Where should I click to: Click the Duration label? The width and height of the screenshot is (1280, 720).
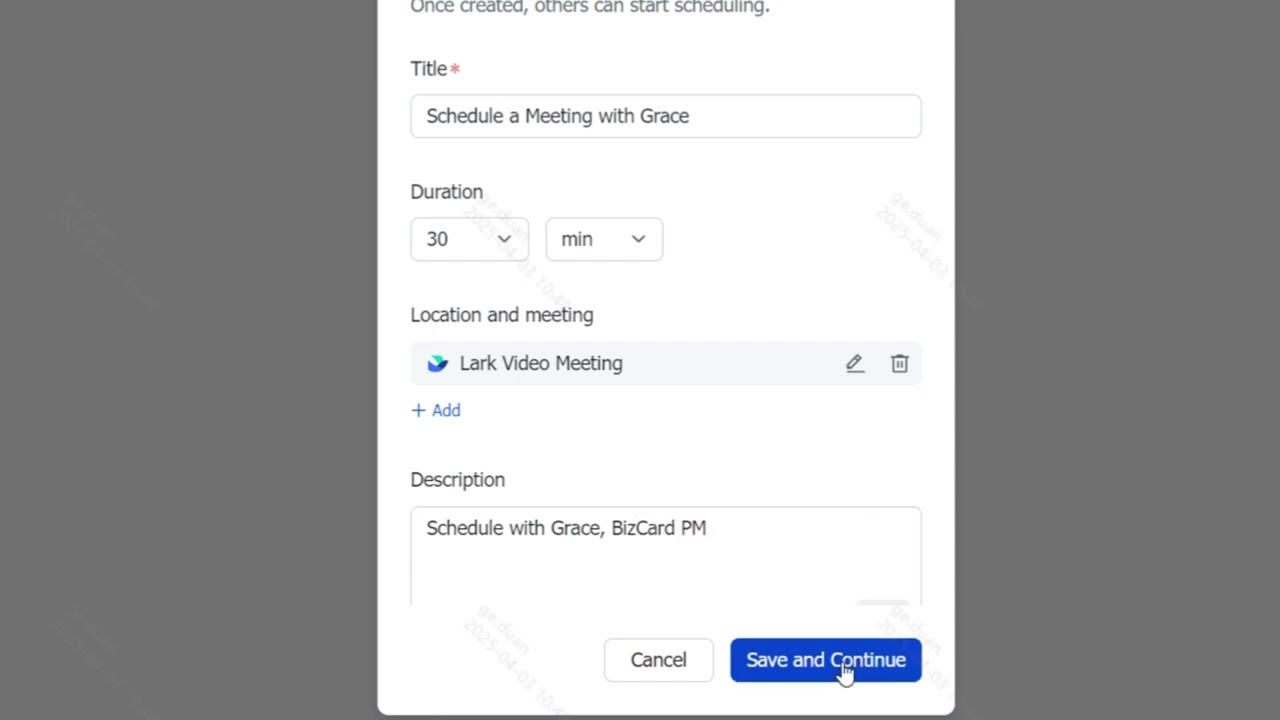[x=446, y=192]
